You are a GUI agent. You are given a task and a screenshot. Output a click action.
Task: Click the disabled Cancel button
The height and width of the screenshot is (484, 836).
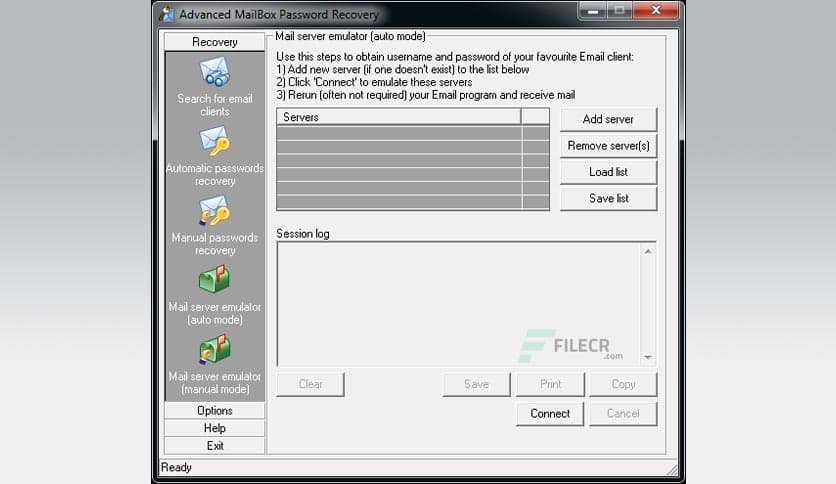pyautogui.click(x=623, y=414)
